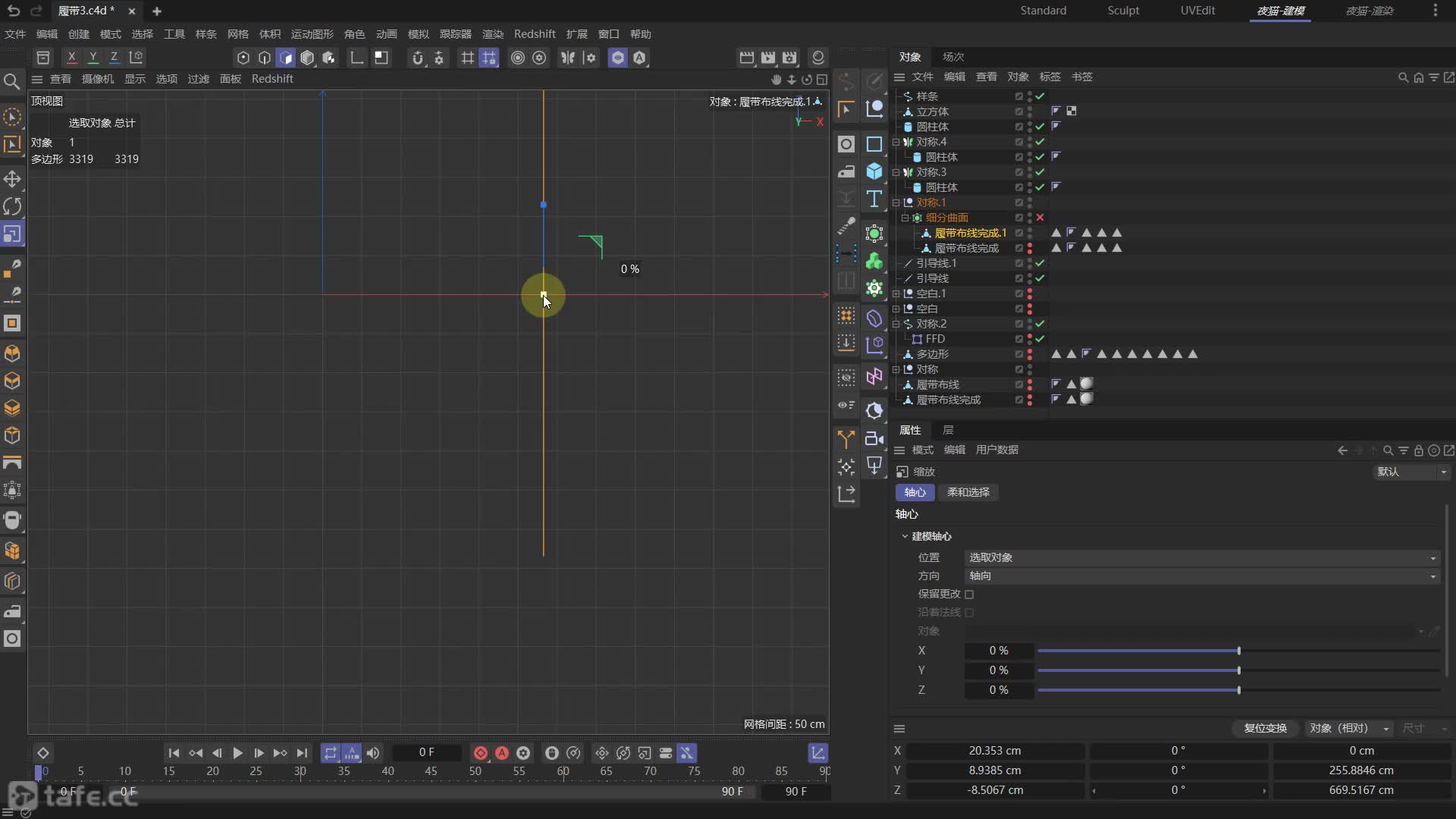Toggle green check for 引导线.1
This screenshot has height=819, width=1456.
tap(1040, 263)
